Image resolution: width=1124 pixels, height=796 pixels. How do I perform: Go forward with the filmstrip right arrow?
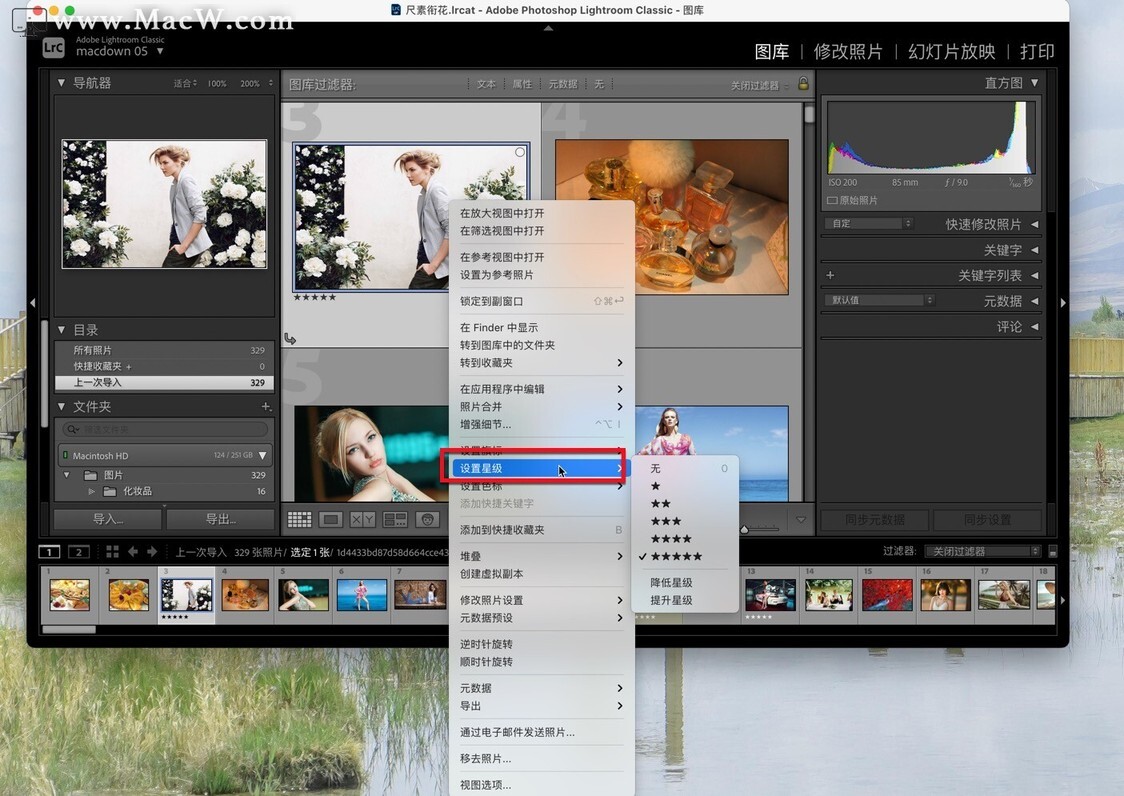point(152,551)
